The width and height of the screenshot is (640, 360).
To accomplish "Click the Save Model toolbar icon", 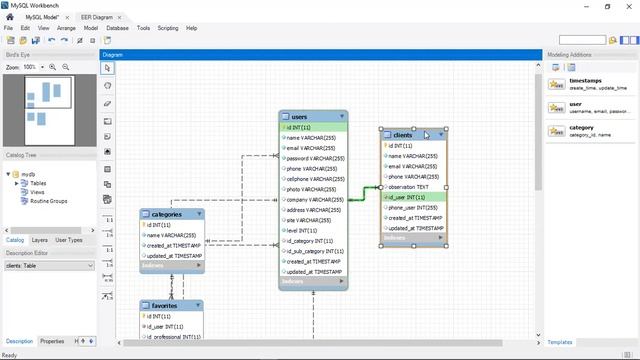I will [x=36, y=40].
